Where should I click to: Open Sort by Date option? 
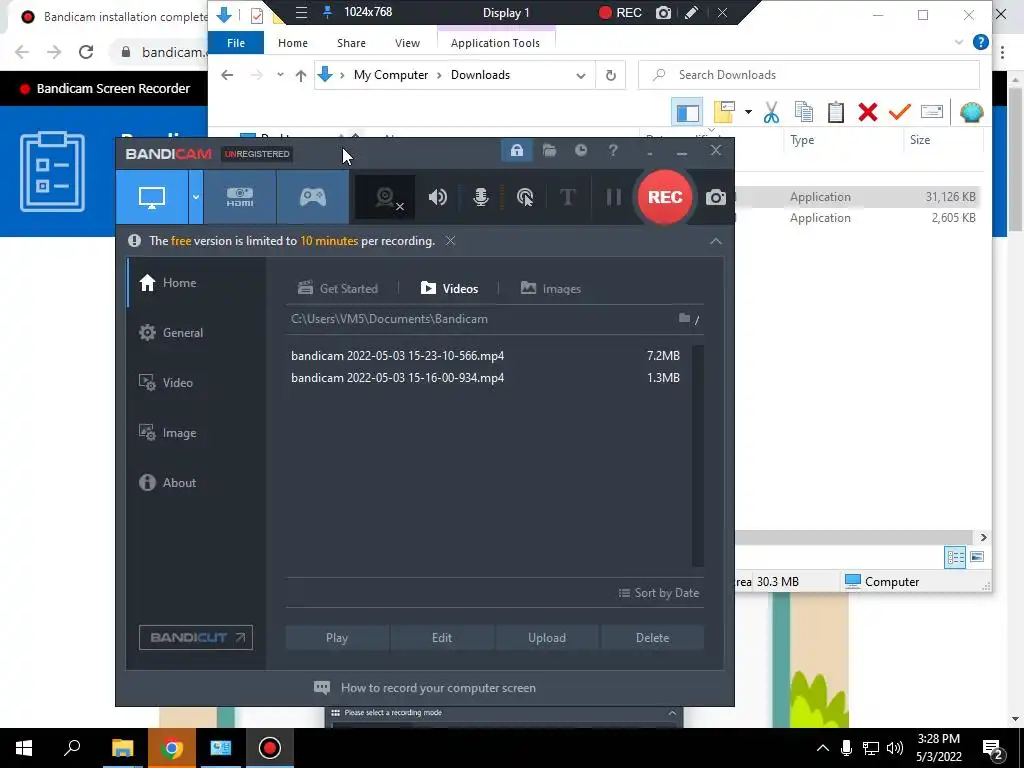(x=658, y=593)
